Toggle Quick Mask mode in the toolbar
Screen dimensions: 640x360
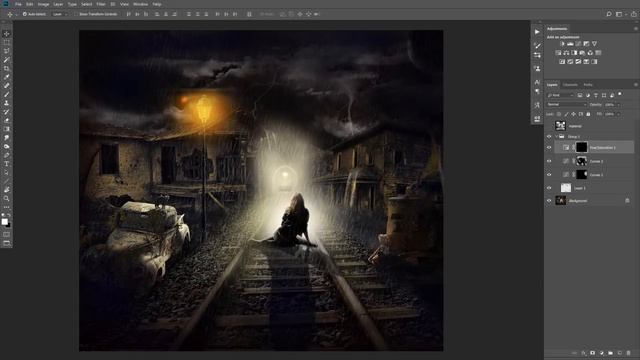pos(7,234)
